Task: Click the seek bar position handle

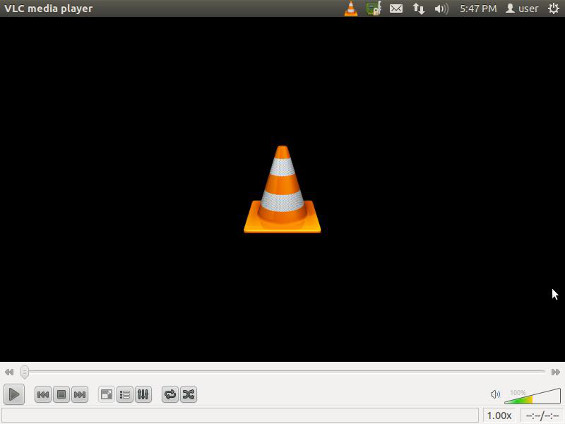Action: click(x=24, y=372)
